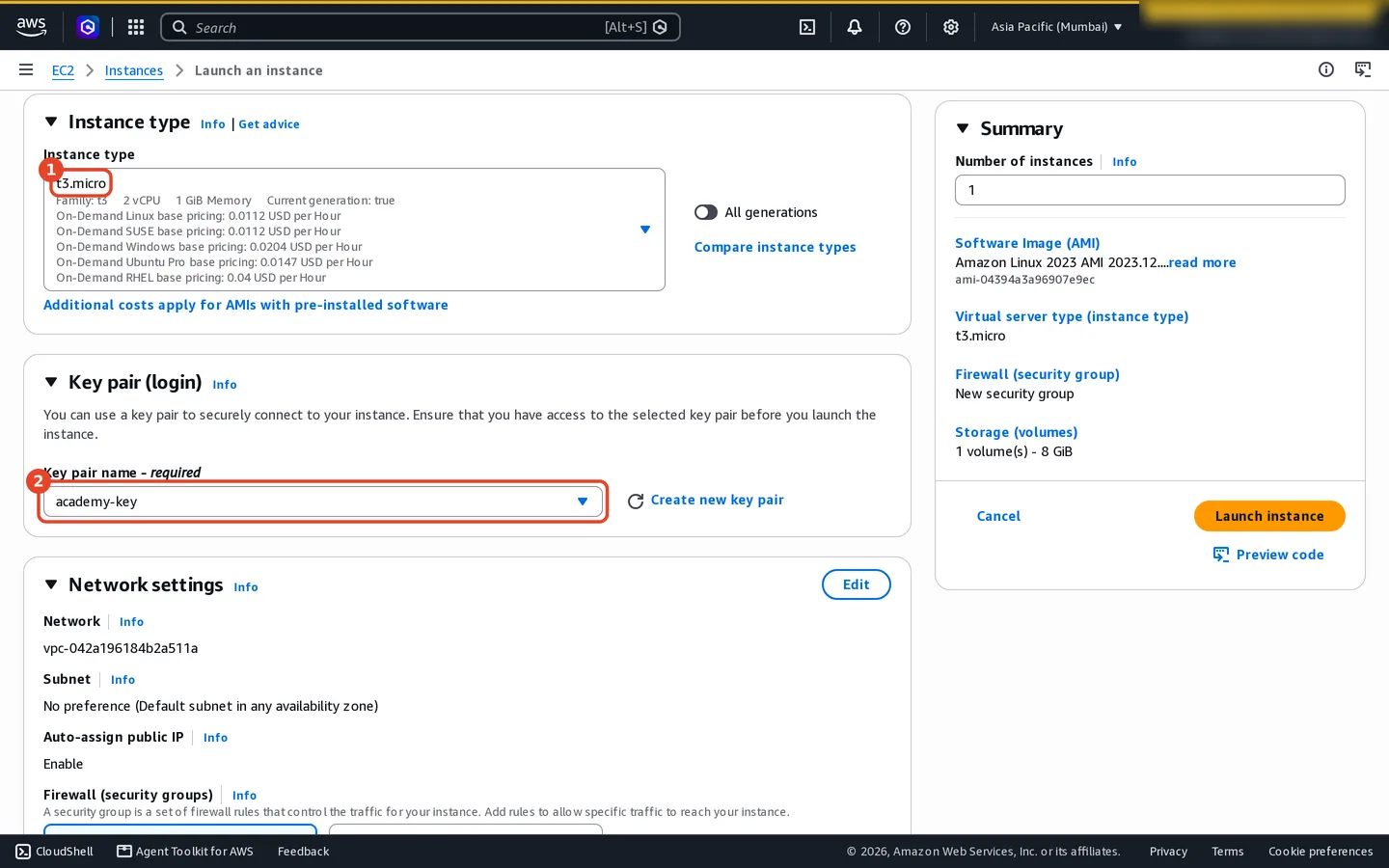Open Compare instance types
The image size is (1389, 868).
click(x=775, y=247)
